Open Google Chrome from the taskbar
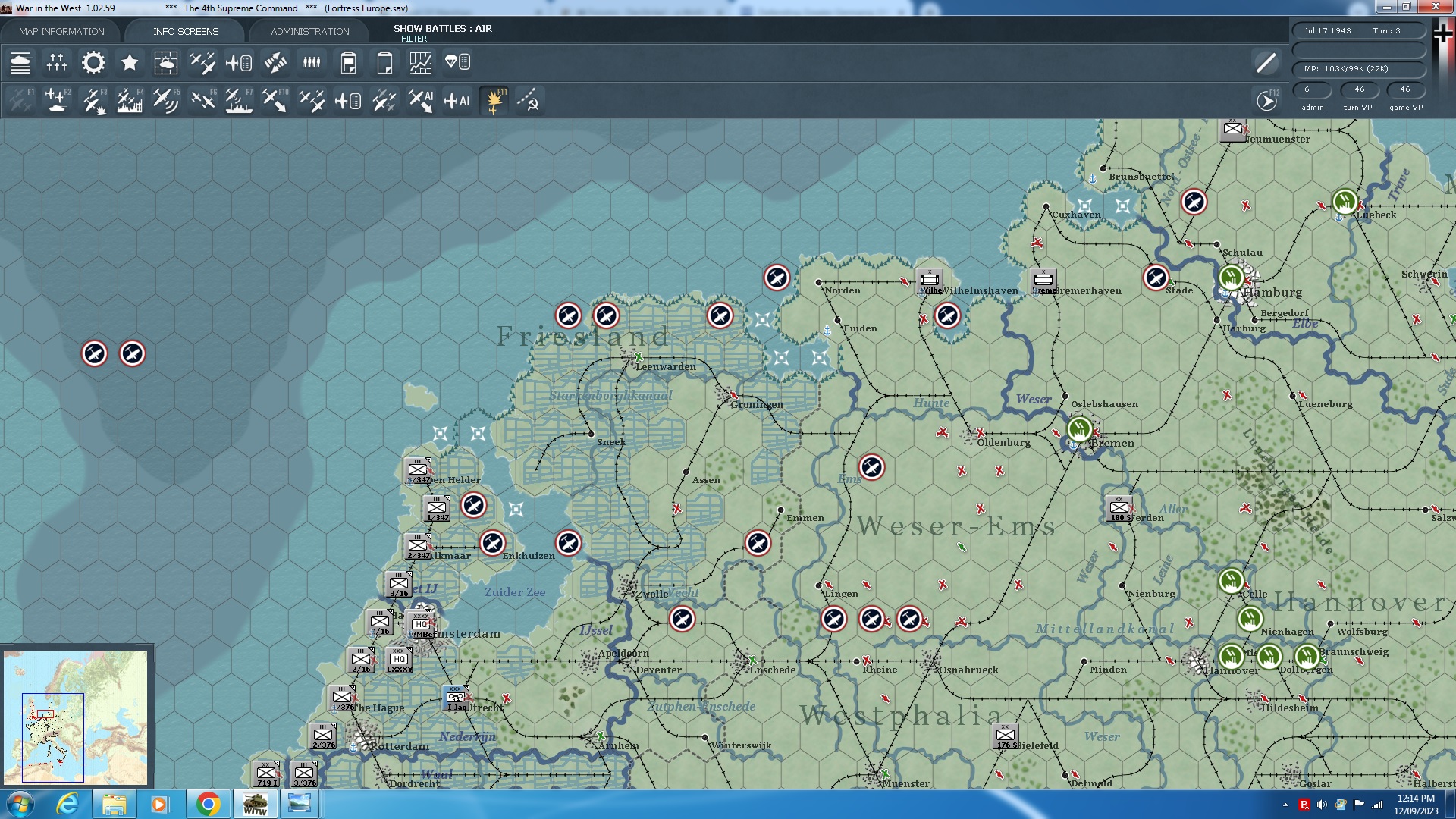Screen dimensions: 1456x819 coord(208,804)
